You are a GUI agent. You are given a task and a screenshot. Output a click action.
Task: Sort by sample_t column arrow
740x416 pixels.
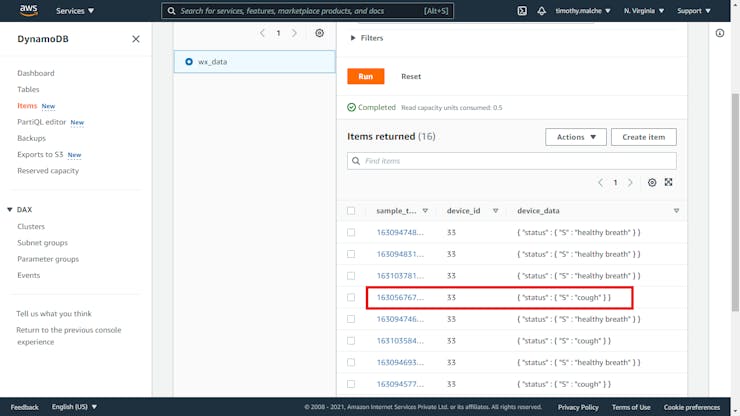425,211
